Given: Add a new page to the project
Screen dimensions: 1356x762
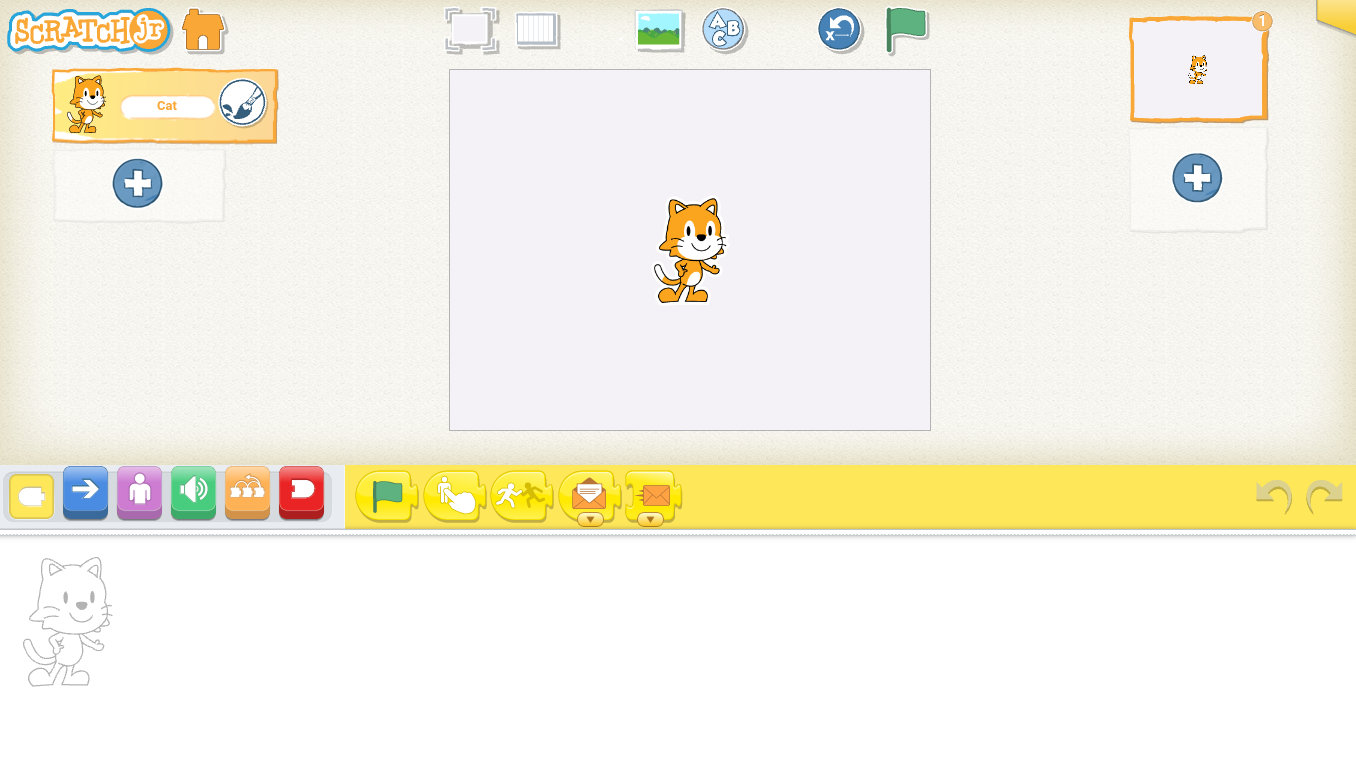Looking at the screenshot, I should (1196, 178).
